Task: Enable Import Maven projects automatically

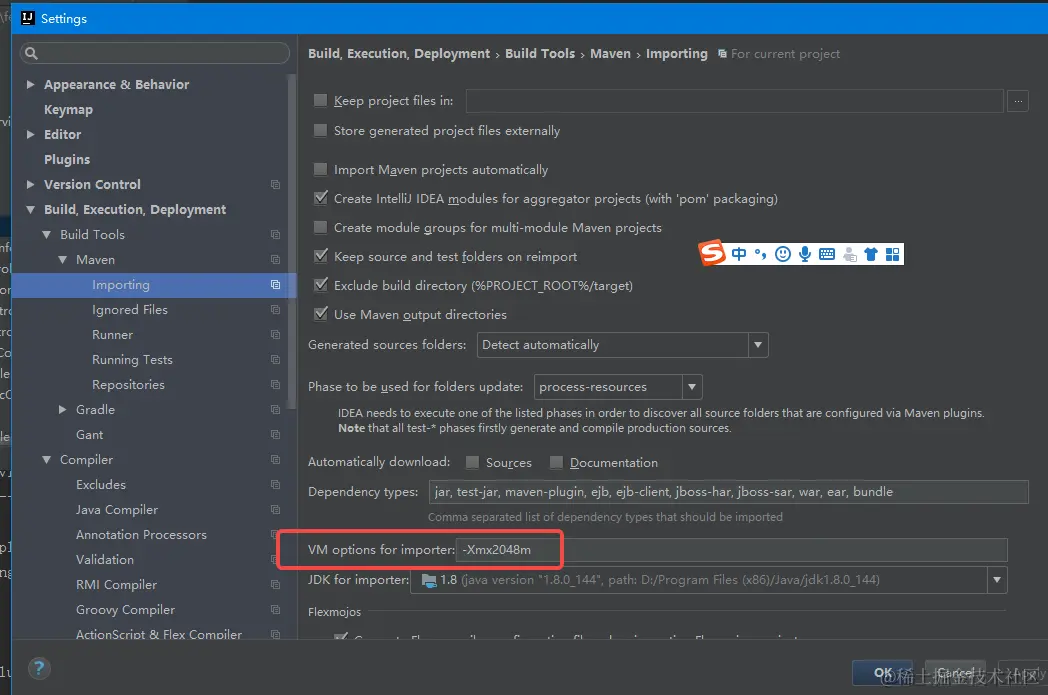Action: 321,169
